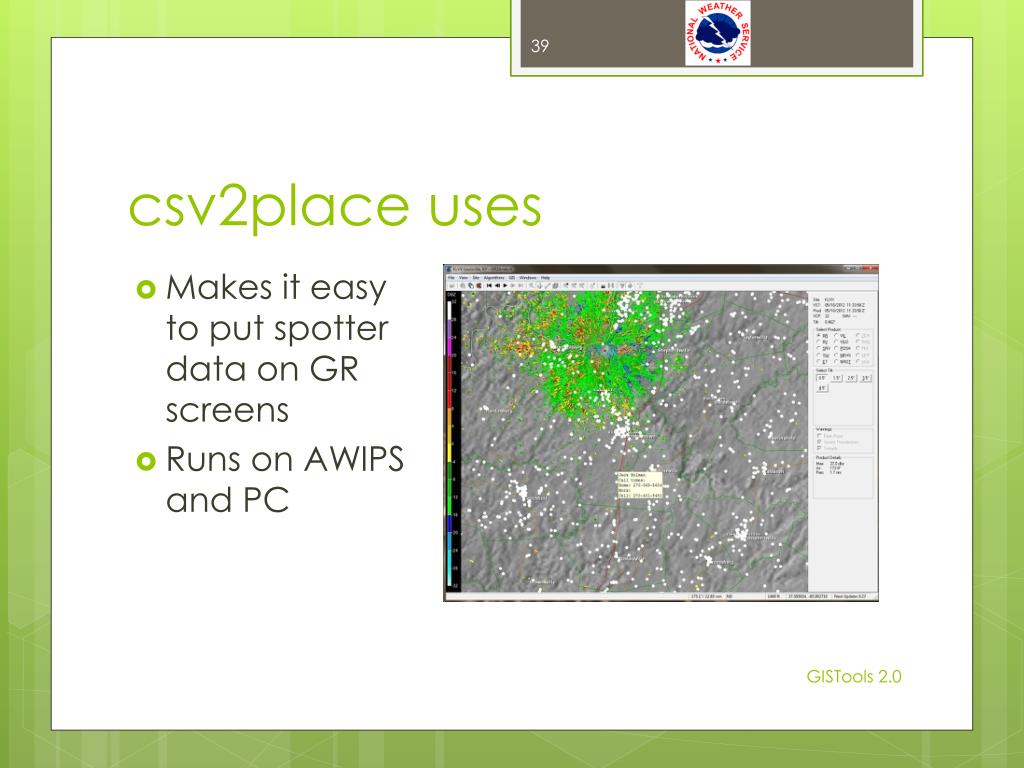Click the radar screenshot image
This screenshot has width=1024, height=768.
pyautogui.click(x=661, y=432)
